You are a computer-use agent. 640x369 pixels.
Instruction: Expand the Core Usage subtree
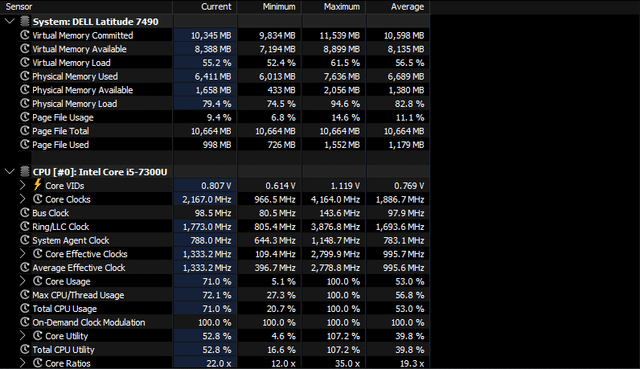click(23, 281)
